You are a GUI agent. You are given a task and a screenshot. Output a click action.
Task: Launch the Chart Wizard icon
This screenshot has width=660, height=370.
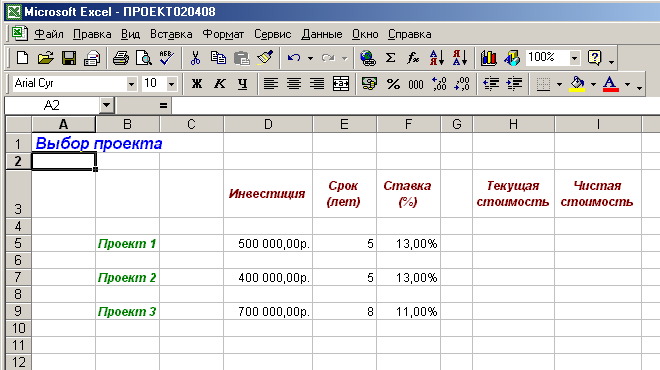click(x=488, y=58)
